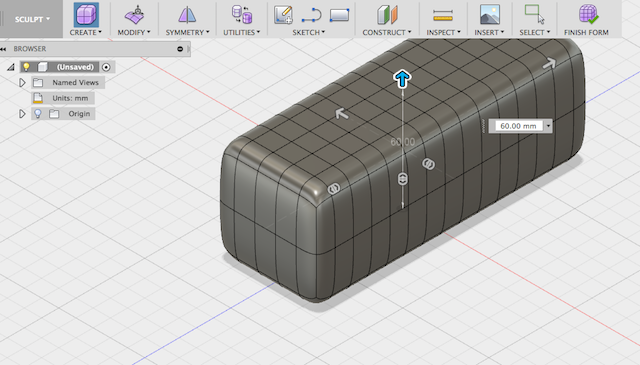
Task: Click the BROWSER panel title
Action: pyautogui.click(x=29, y=49)
